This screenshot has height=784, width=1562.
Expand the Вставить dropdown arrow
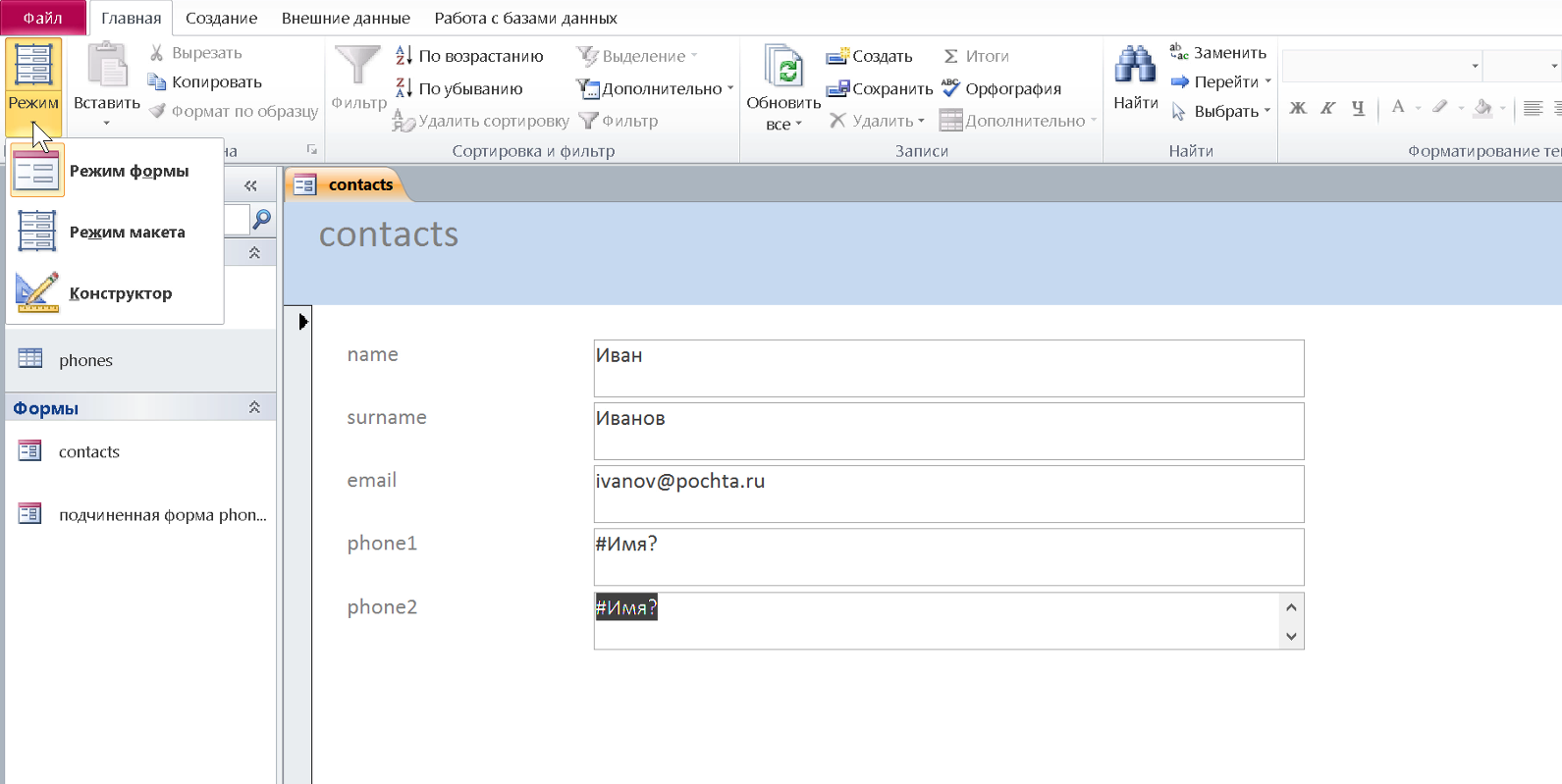pyautogui.click(x=107, y=124)
